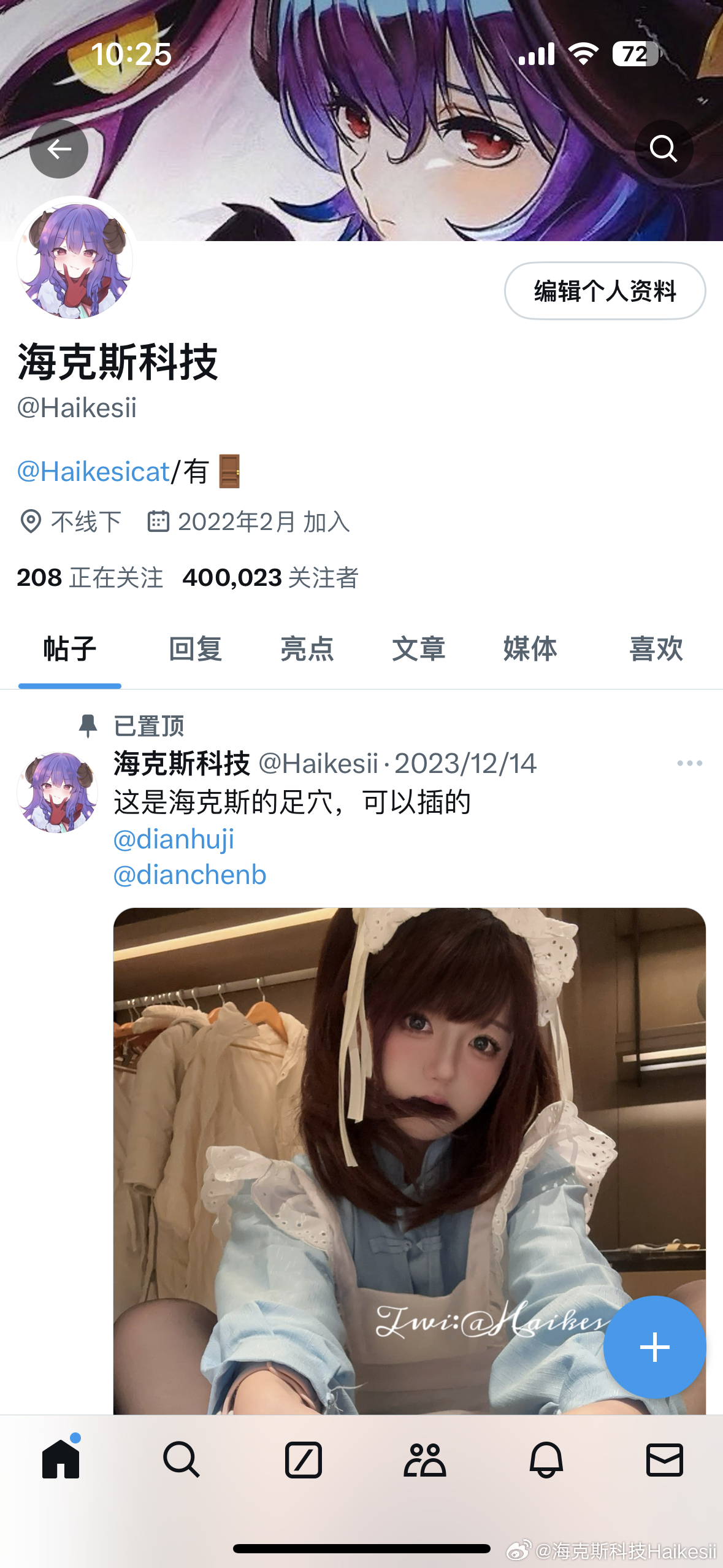
Task: Open @Haikesicat link in bio
Action: point(93,472)
